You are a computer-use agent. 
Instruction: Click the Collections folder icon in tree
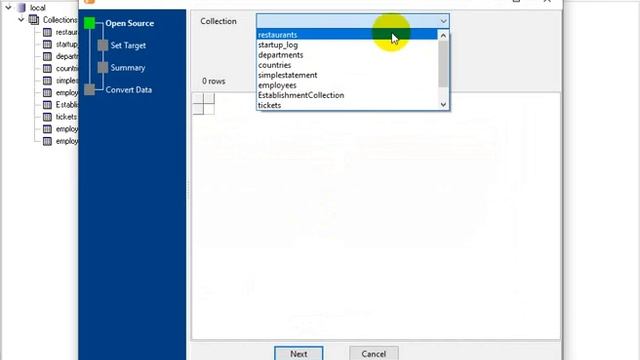(34, 20)
